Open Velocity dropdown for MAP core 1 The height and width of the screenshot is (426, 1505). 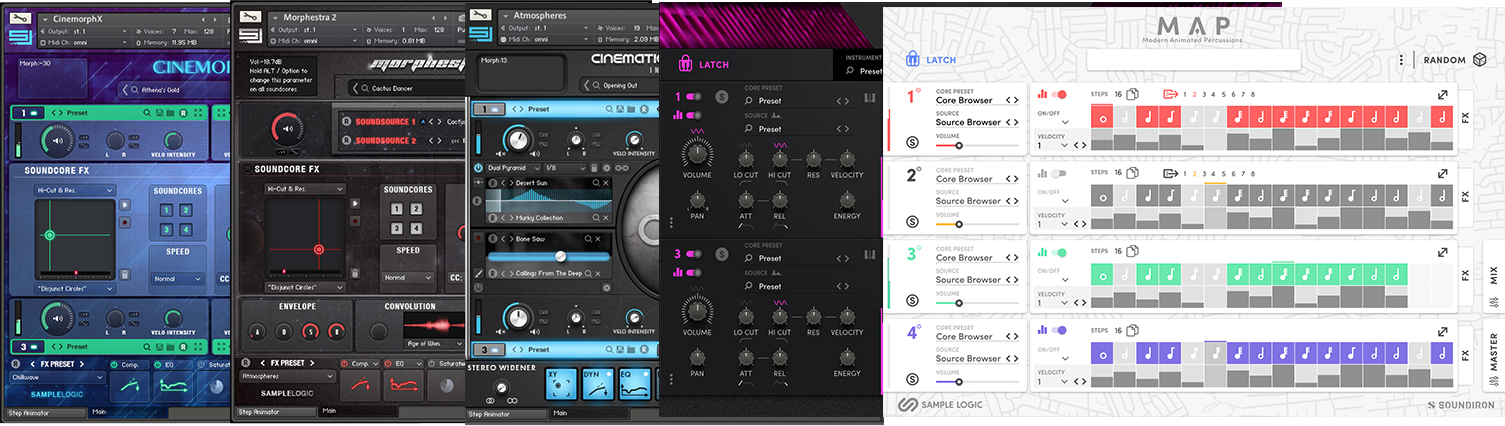point(1066,145)
